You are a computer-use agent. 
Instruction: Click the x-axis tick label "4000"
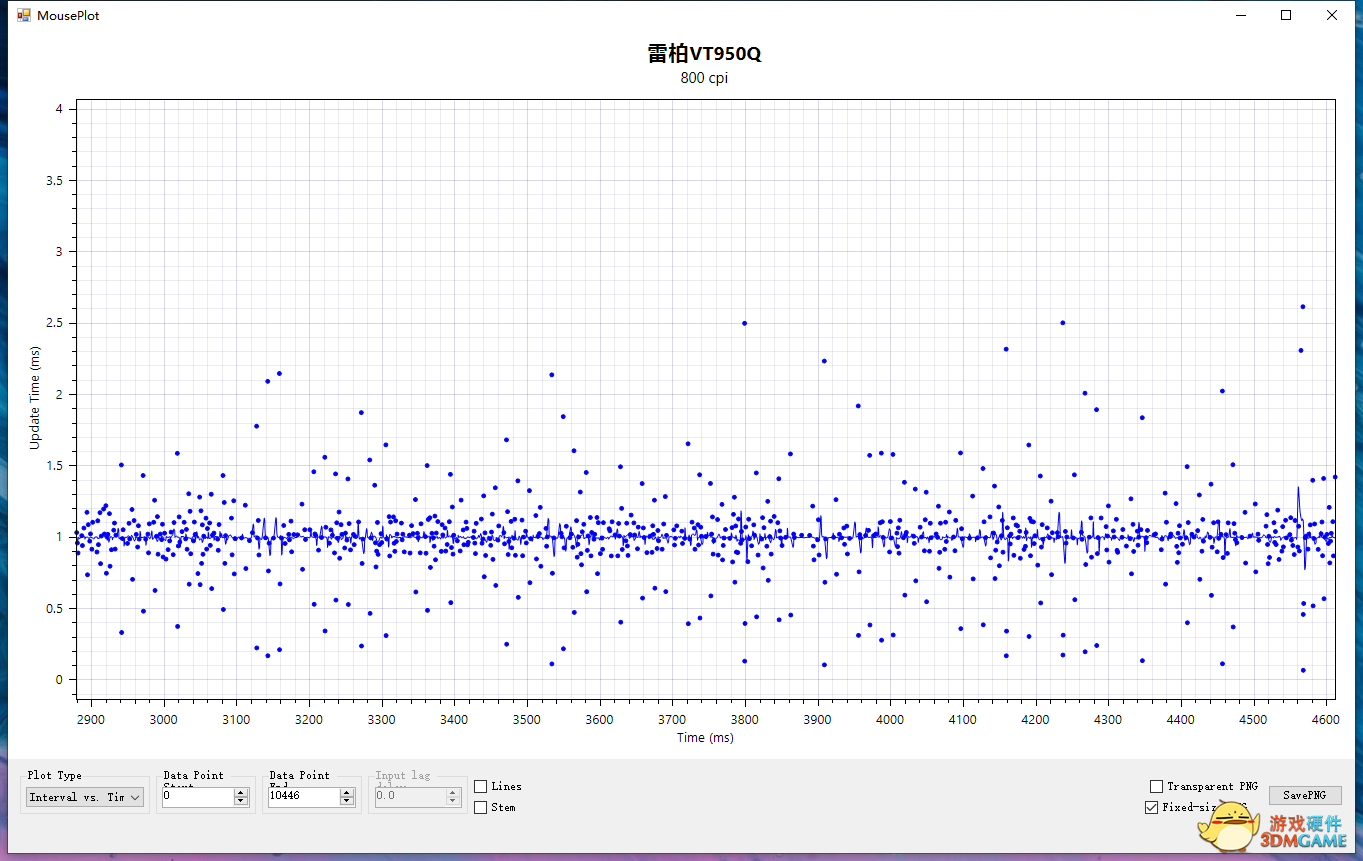click(x=890, y=719)
